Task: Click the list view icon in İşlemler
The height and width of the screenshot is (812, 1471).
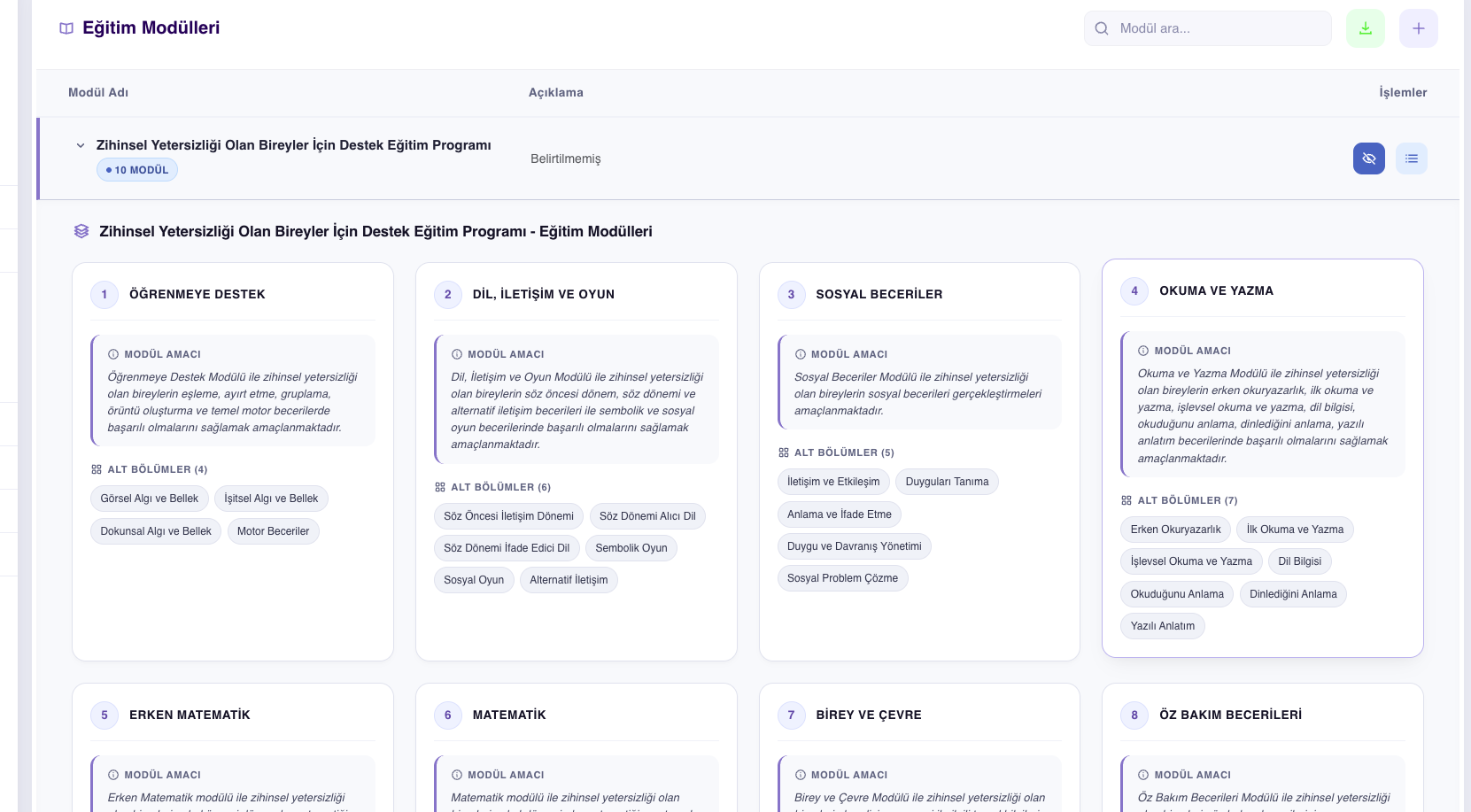Action: point(1412,159)
